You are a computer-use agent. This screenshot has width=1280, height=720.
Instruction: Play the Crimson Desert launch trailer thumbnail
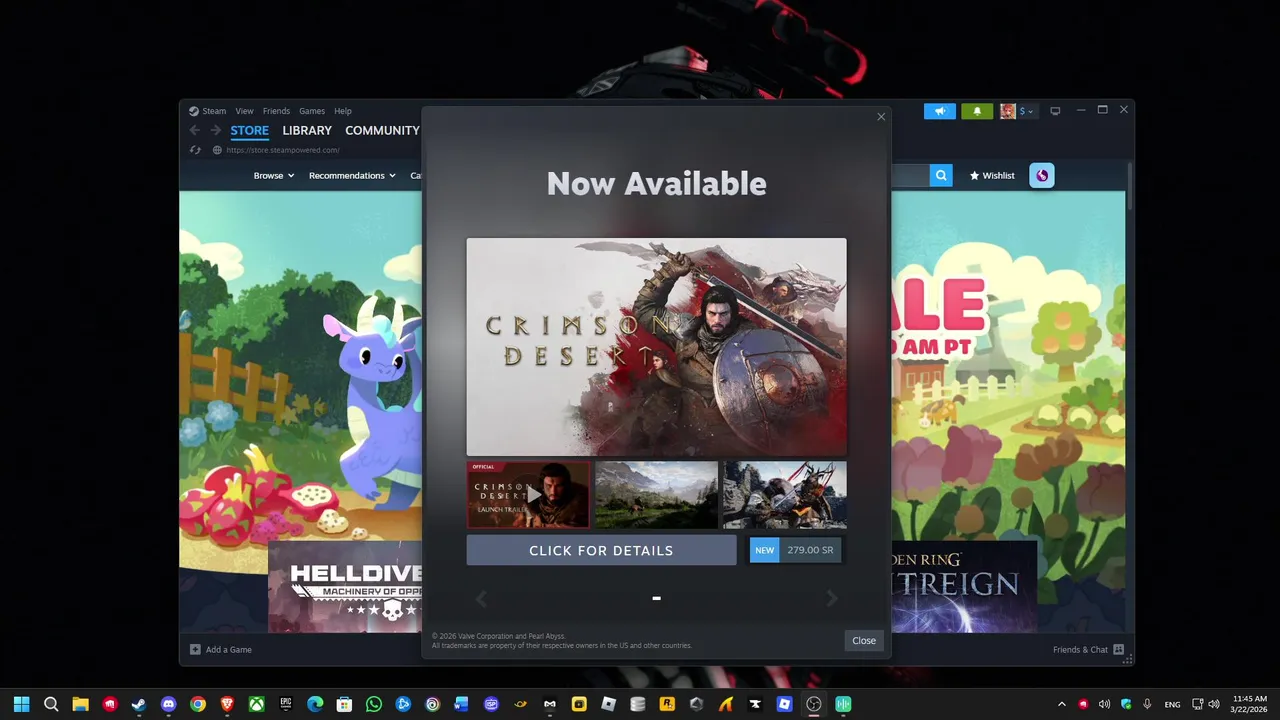pyautogui.click(x=528, y=494)
